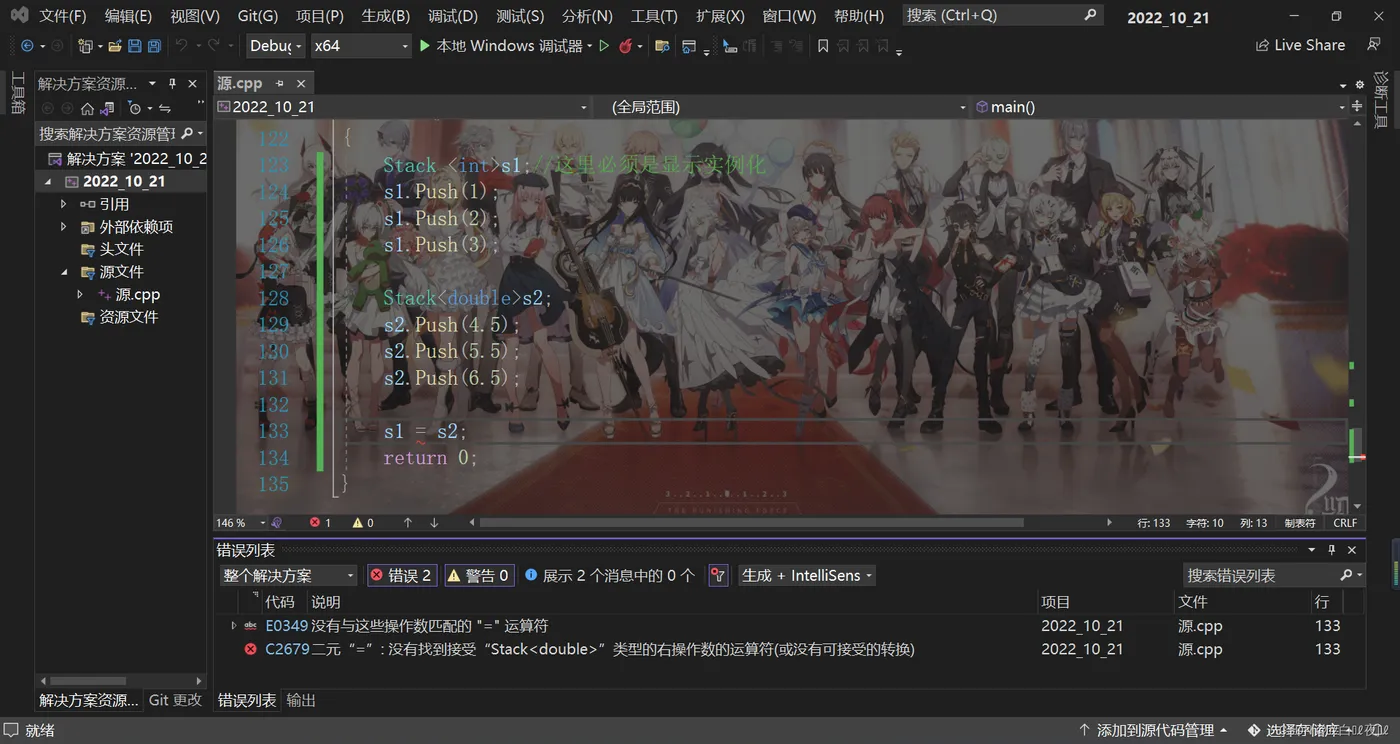Click the error count icon in editor status strip

(x=315, y=523)
